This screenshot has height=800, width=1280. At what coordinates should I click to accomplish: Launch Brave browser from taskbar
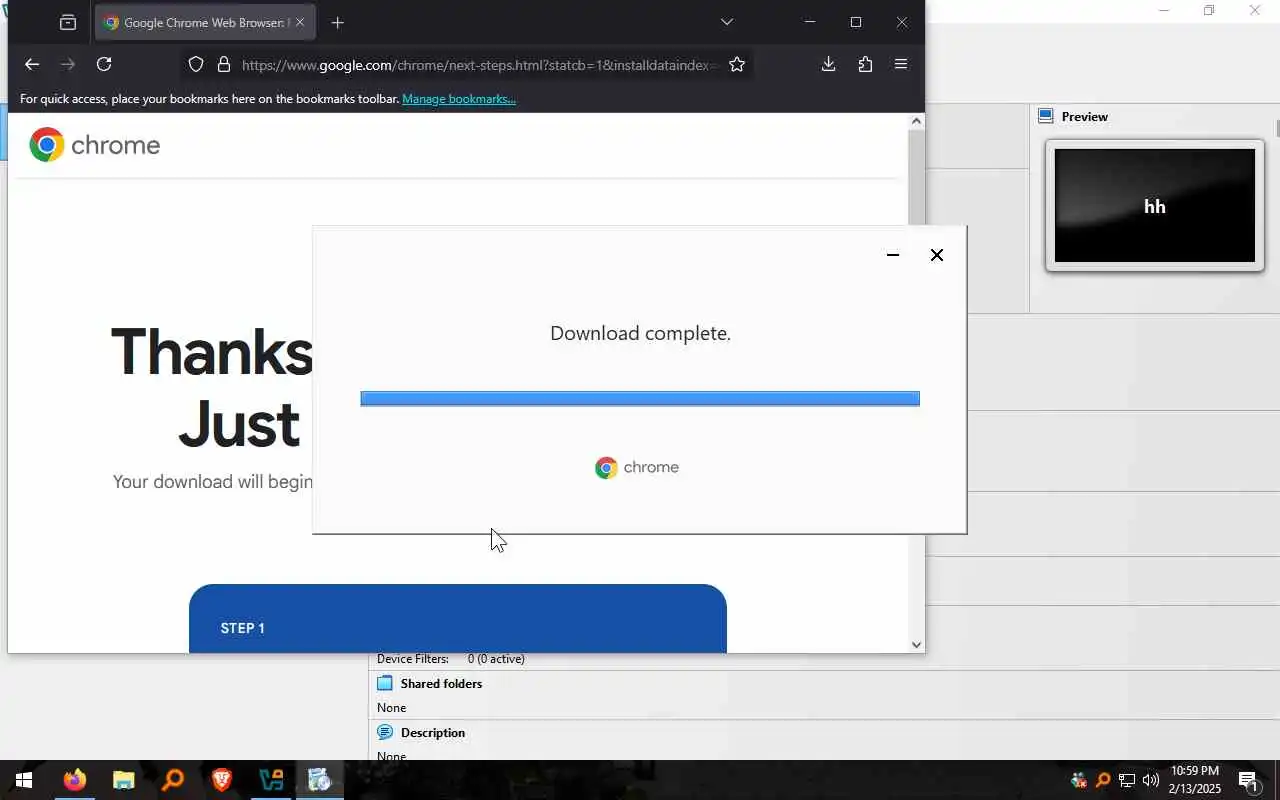[221, 780]
